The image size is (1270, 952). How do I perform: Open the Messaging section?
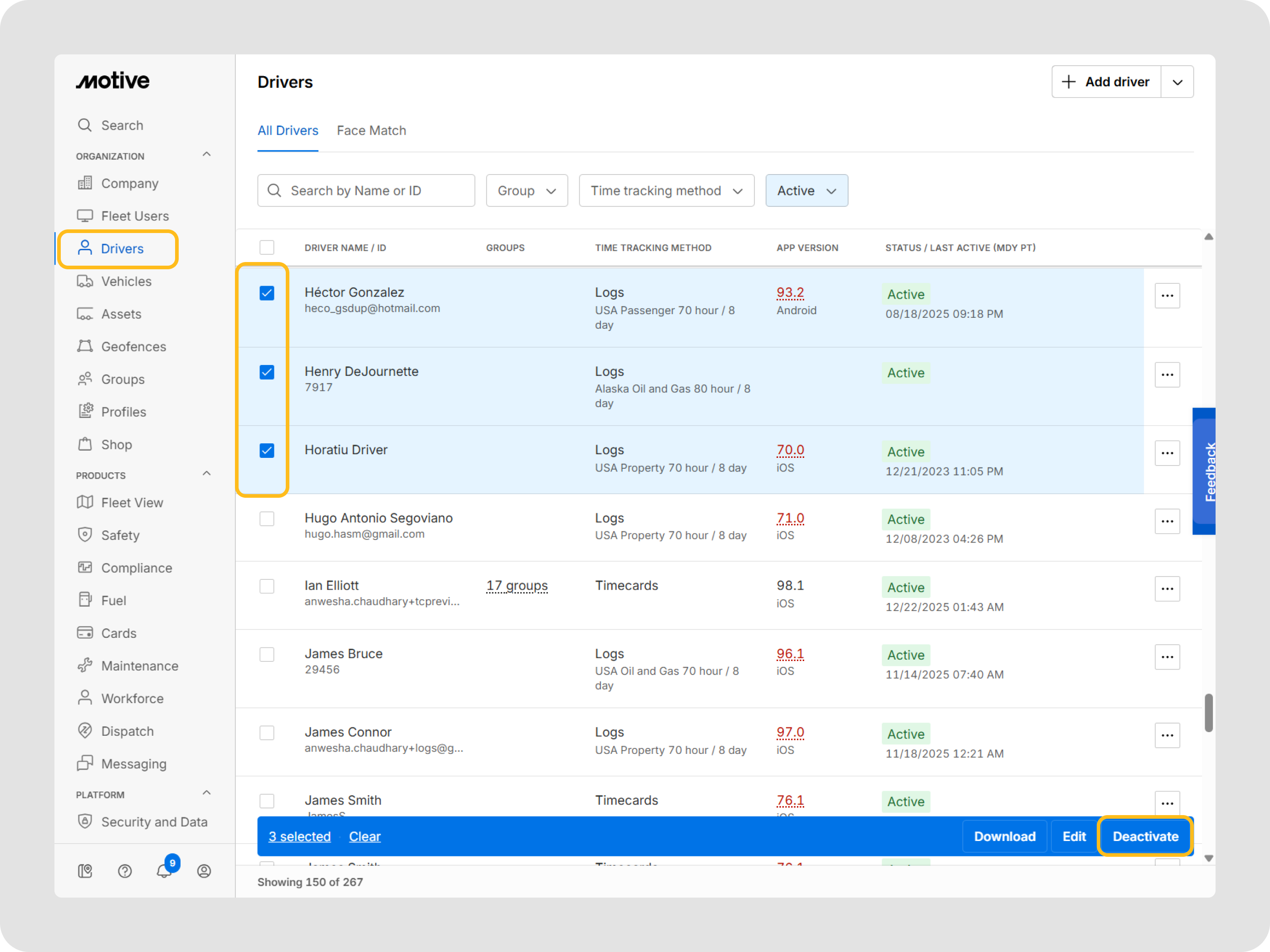pos(134,763)
